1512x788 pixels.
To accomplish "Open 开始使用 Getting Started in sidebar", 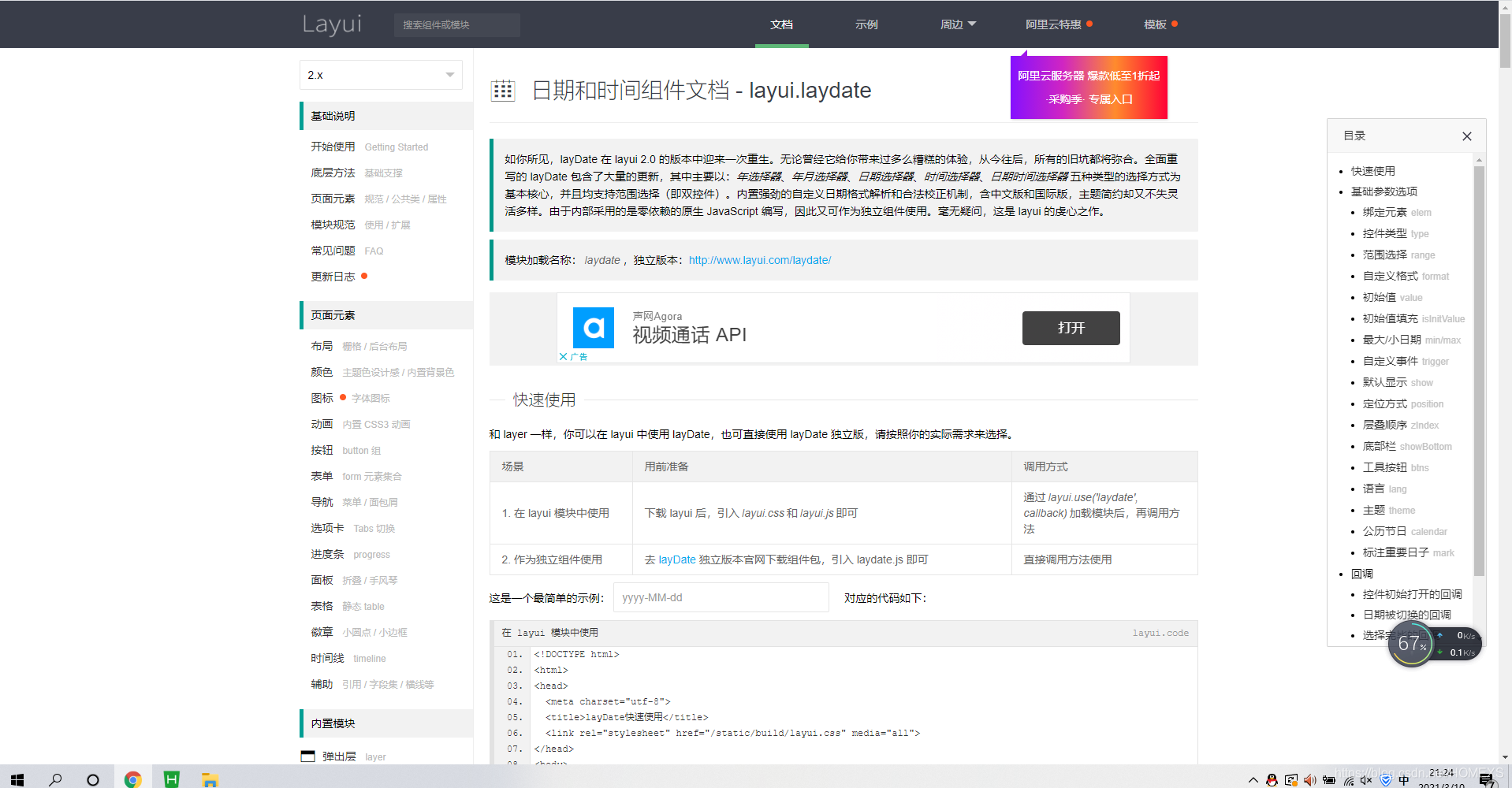I will [369, 147].
